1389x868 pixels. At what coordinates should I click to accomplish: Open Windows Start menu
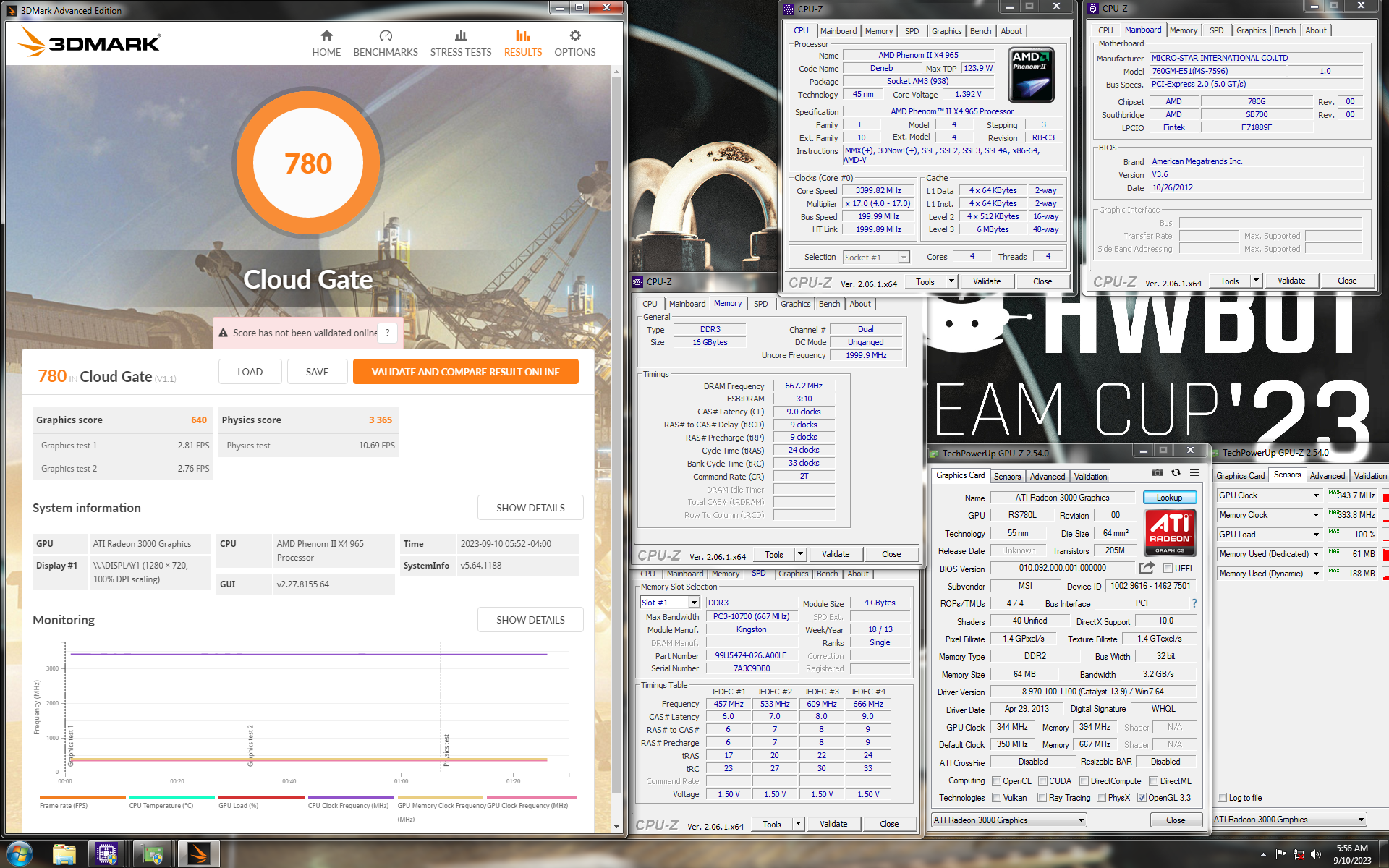point(19,854)
